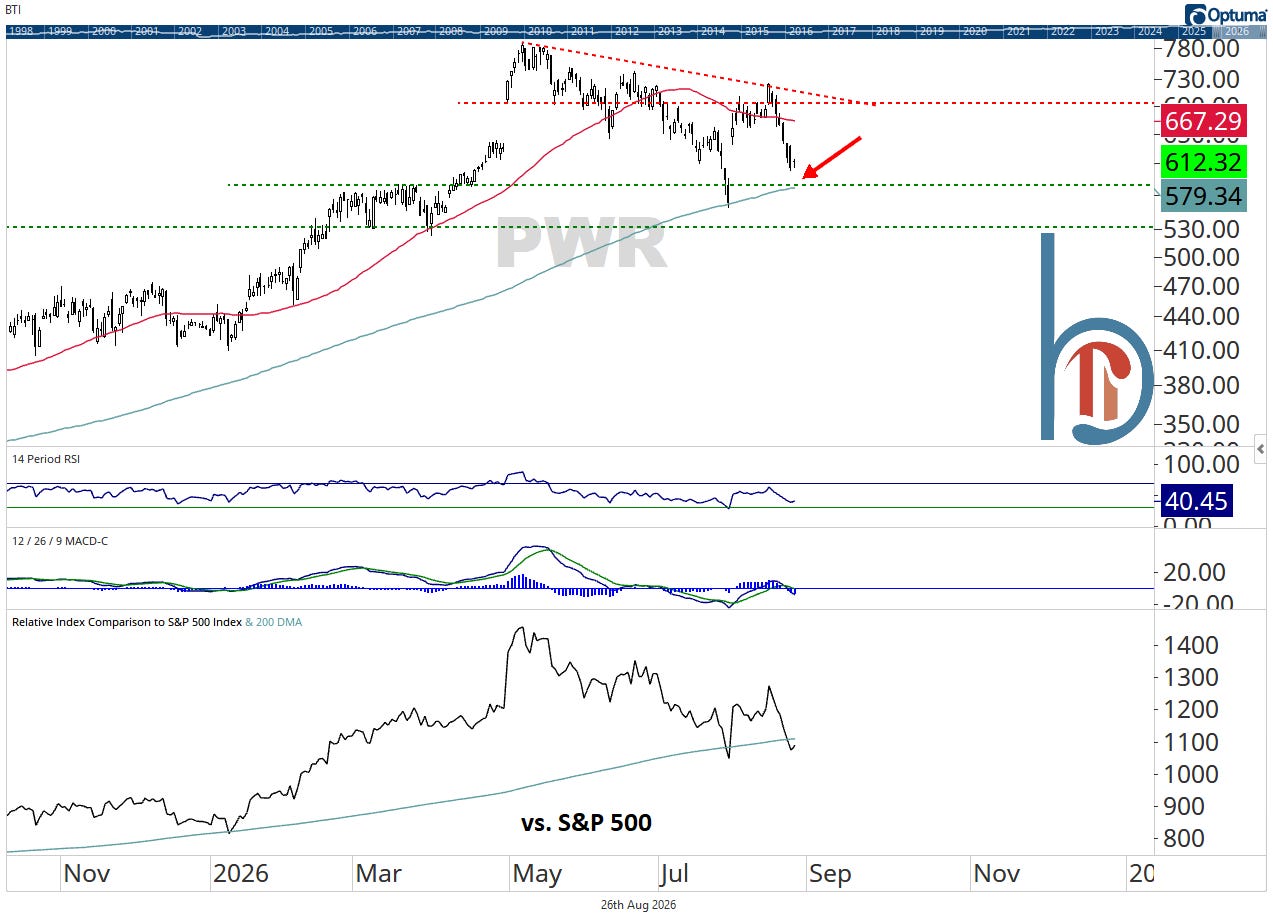
Task: Click the 470.00 price scale level
Action: pos(1200,285)
